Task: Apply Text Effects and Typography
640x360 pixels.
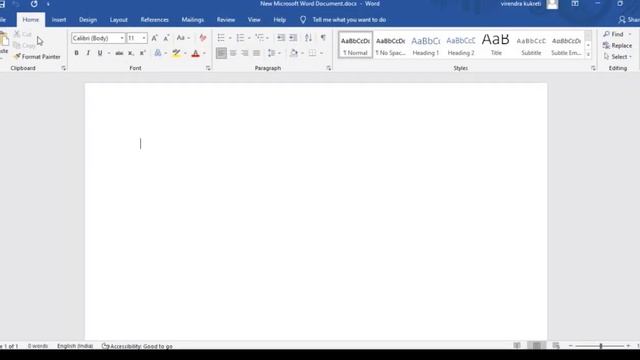Action: [x=158, y=53]
